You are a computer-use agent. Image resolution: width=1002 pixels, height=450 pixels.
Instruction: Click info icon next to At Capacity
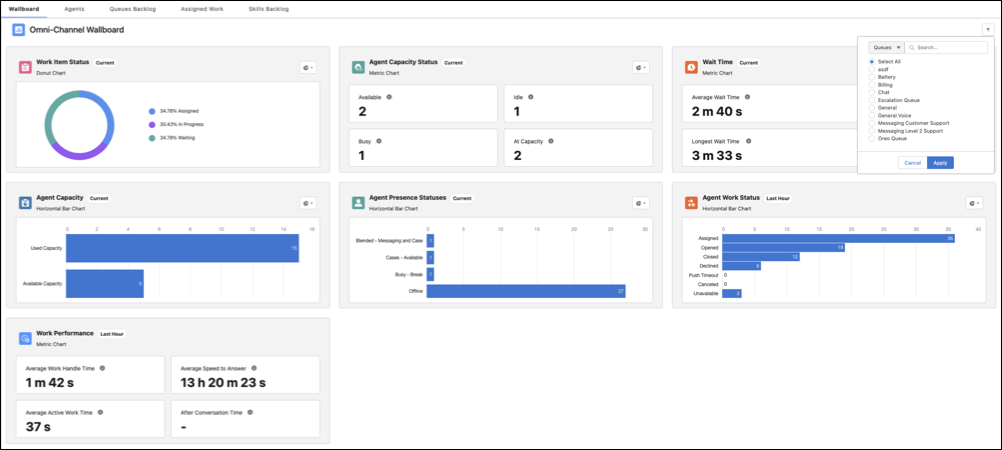[x=551, y=141]
